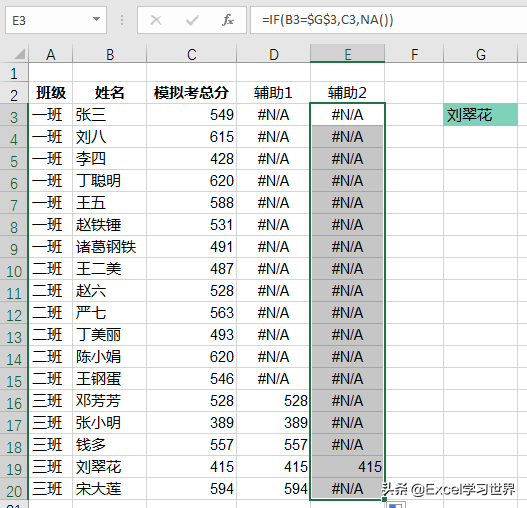Click the 辅助1 header cell
Viewport: 527px width, 508px height.
(274, 92)
